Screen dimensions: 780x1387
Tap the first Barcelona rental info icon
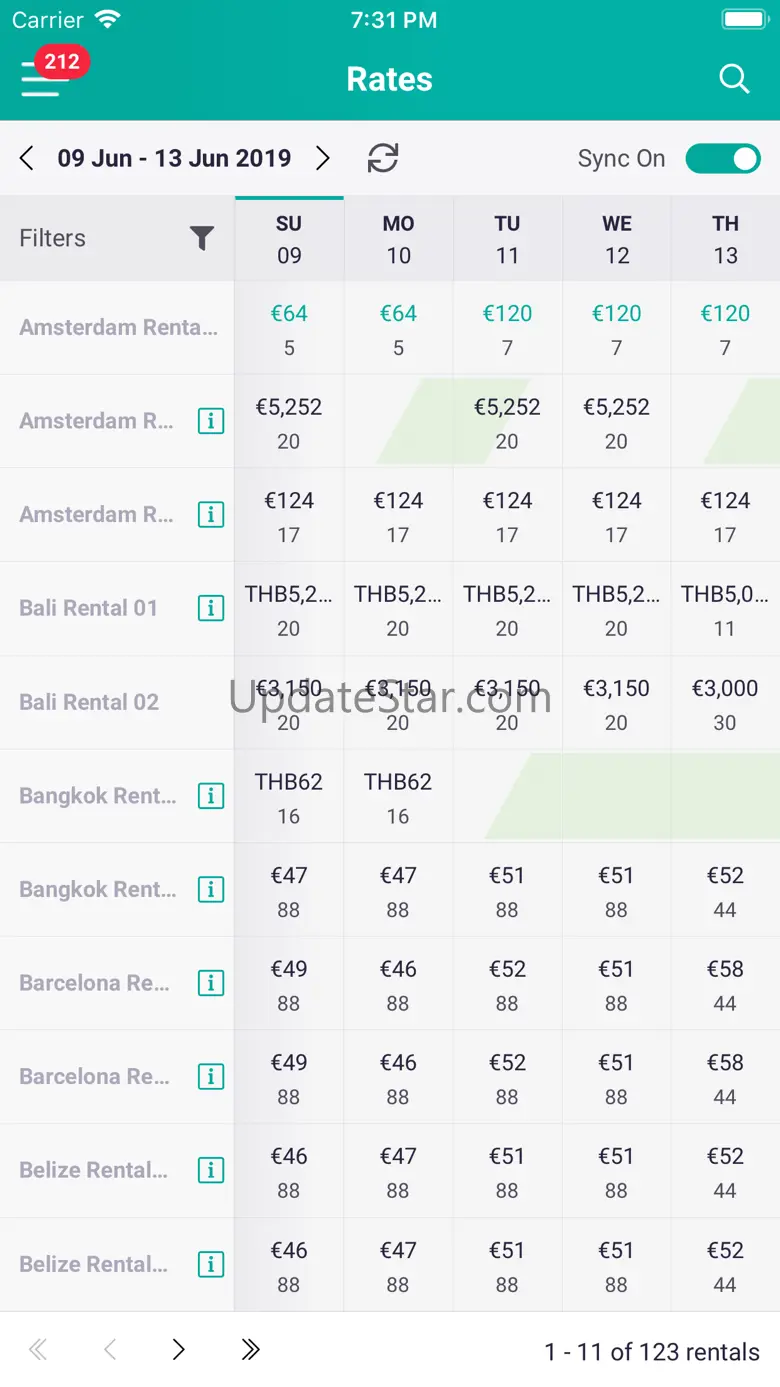coord(210,983)
